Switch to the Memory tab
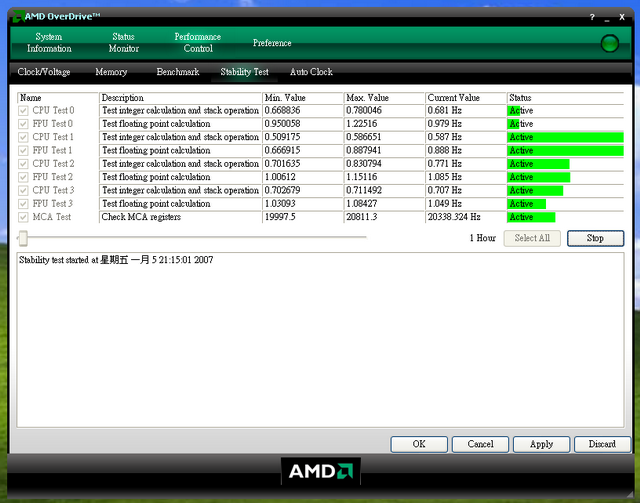The height and width of the screenshot is (503, 640). (111, 72)
